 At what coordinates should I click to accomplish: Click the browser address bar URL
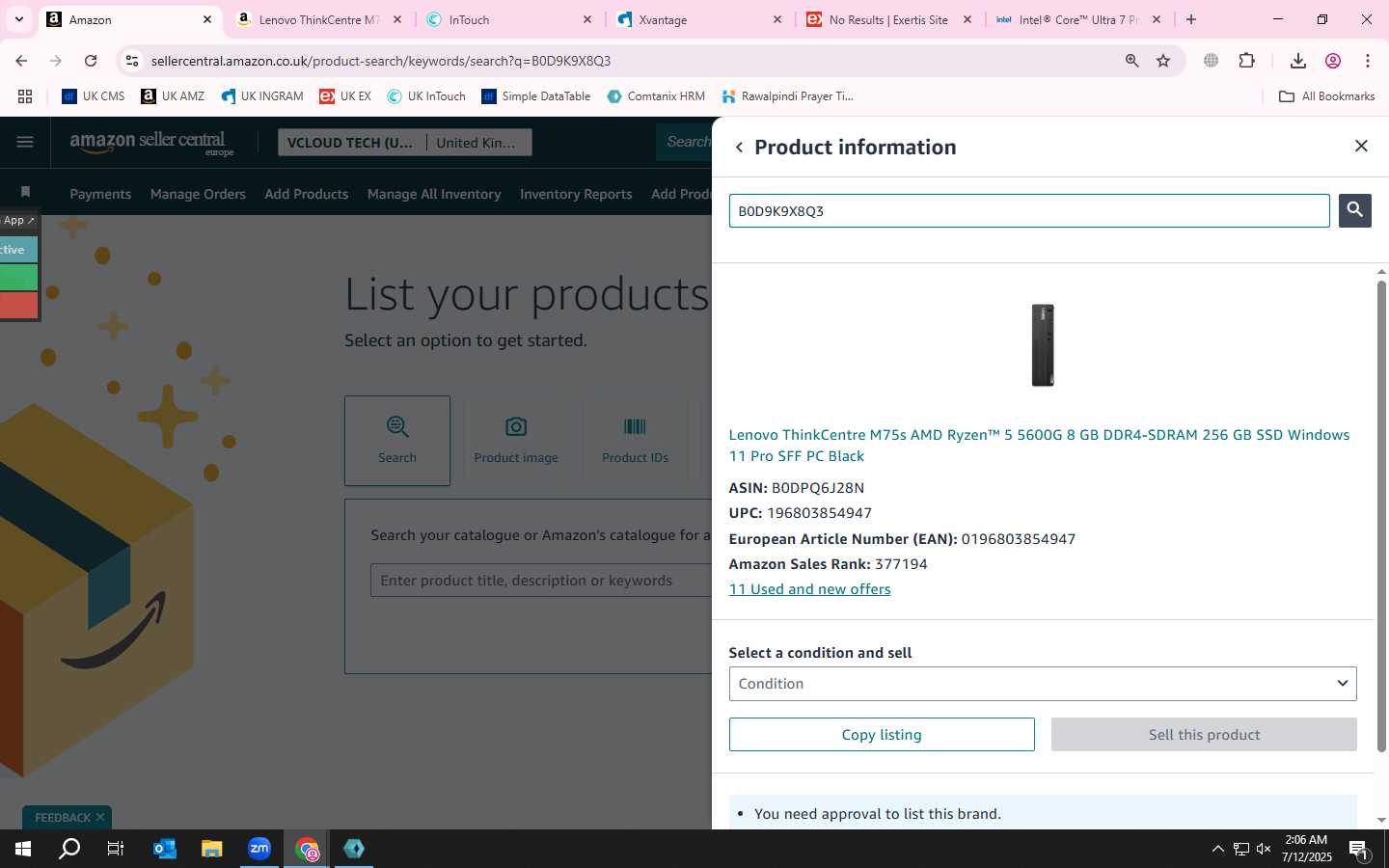(x=380, y=61)
